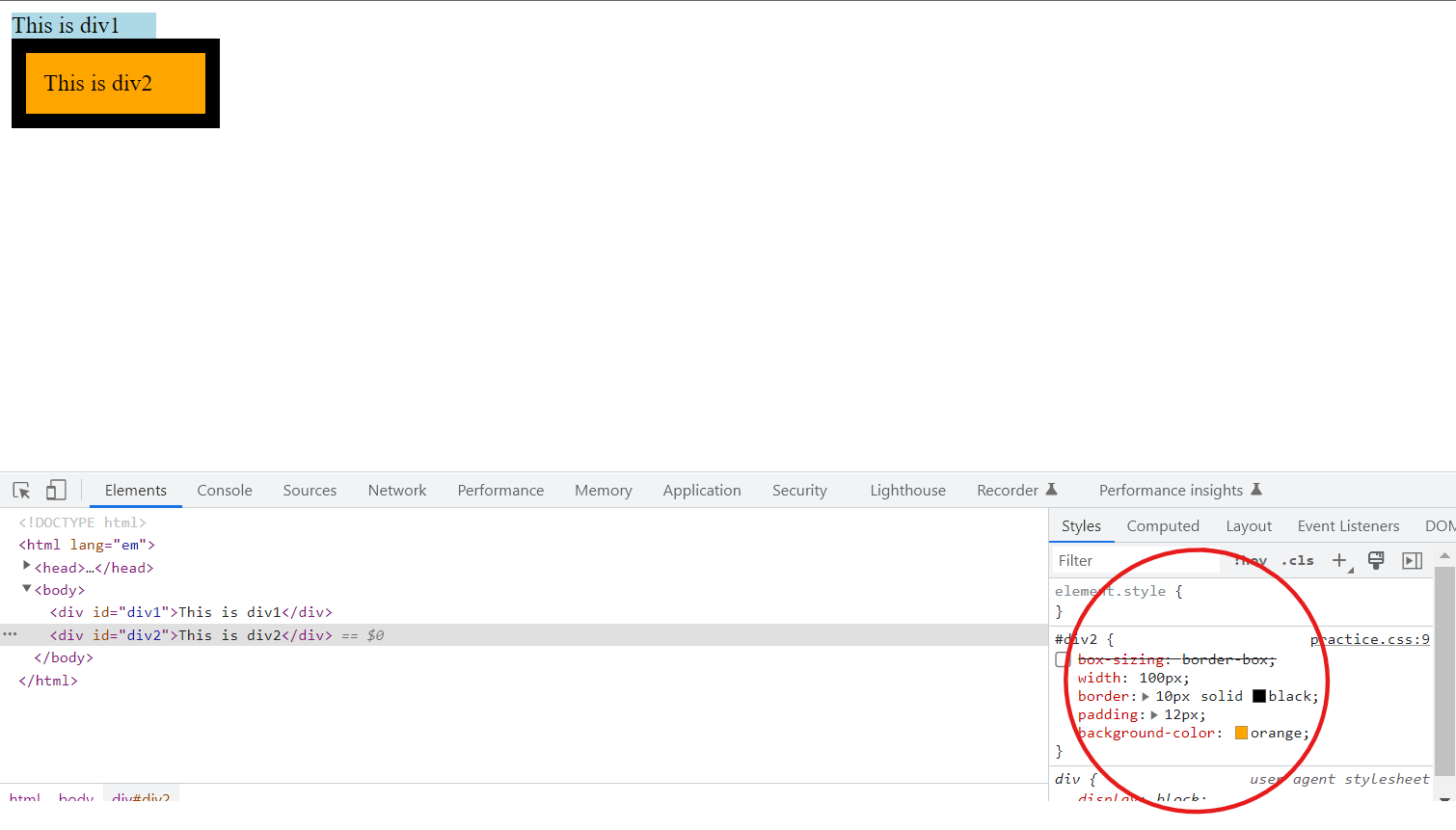Screen dimensions: 1456x830
Task: Open the orange background color swatch
Action: click(1241, 733)
